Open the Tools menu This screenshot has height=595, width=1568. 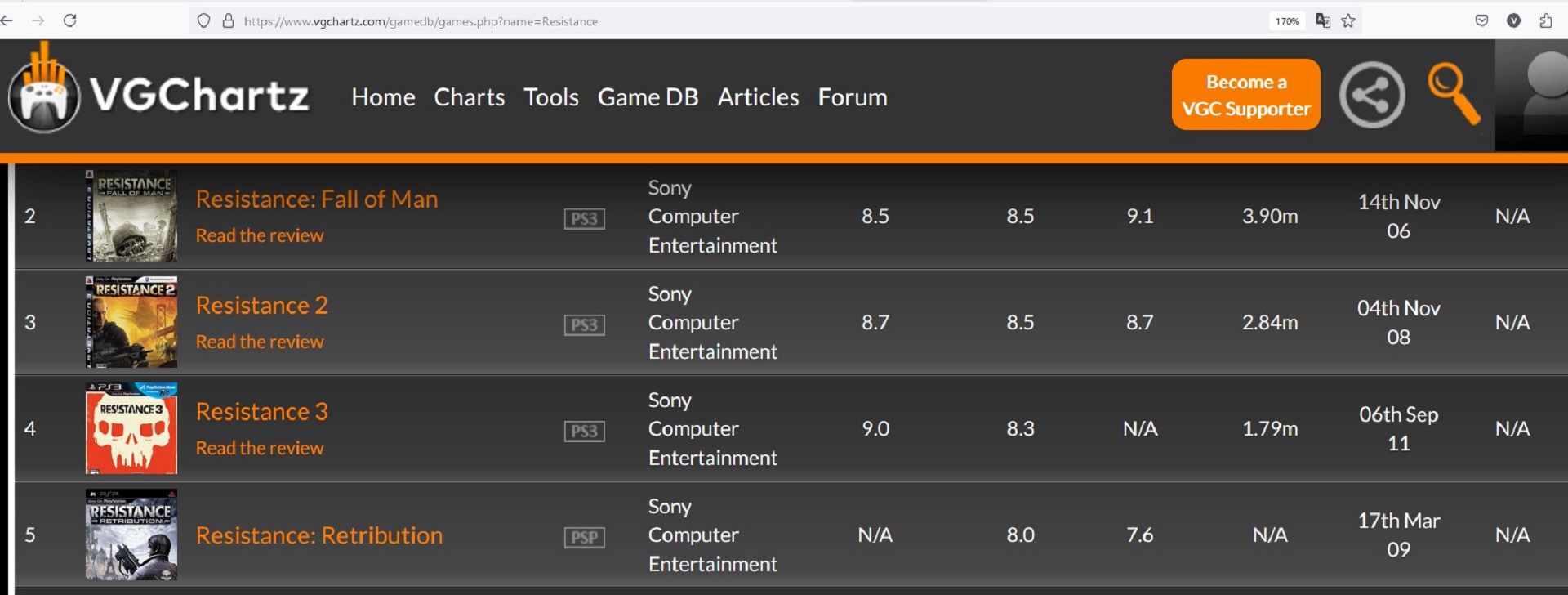551,97
